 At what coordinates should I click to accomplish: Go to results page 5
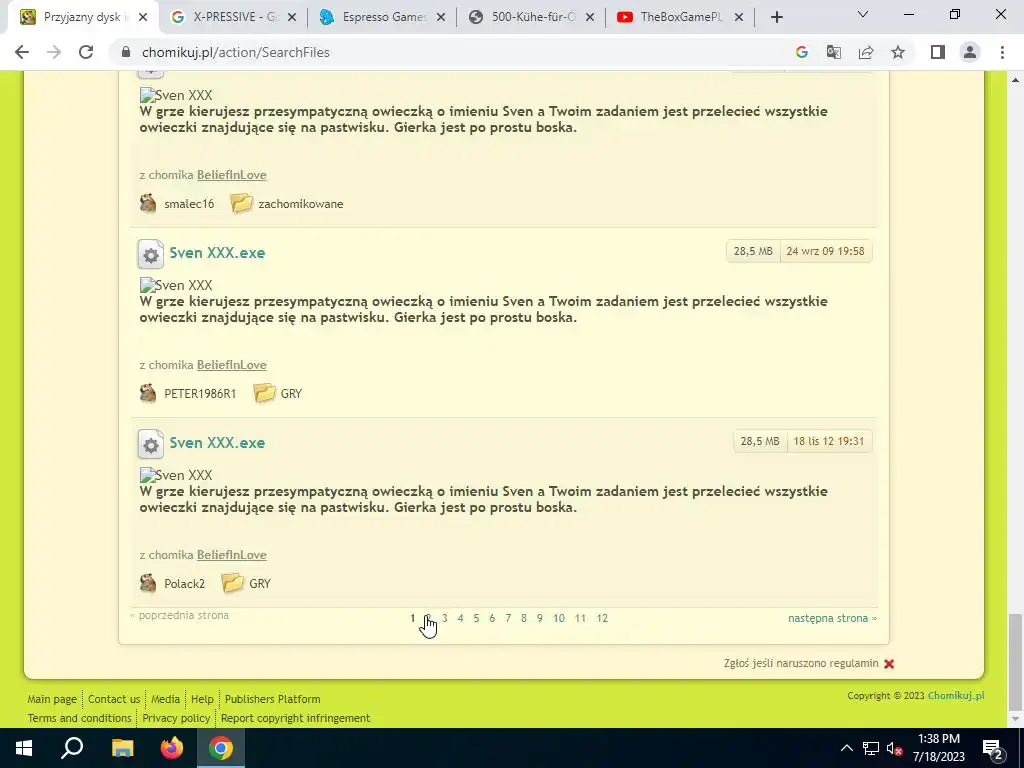(x=476, y=618)
